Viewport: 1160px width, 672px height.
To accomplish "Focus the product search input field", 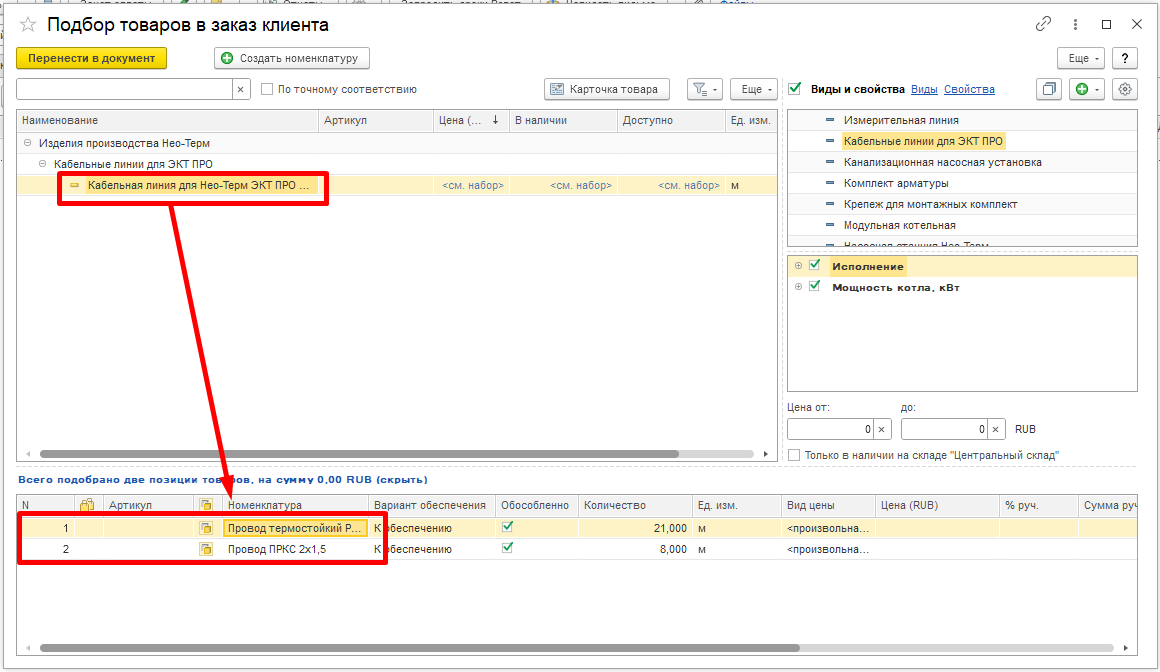I will click(x=124, y=90).
